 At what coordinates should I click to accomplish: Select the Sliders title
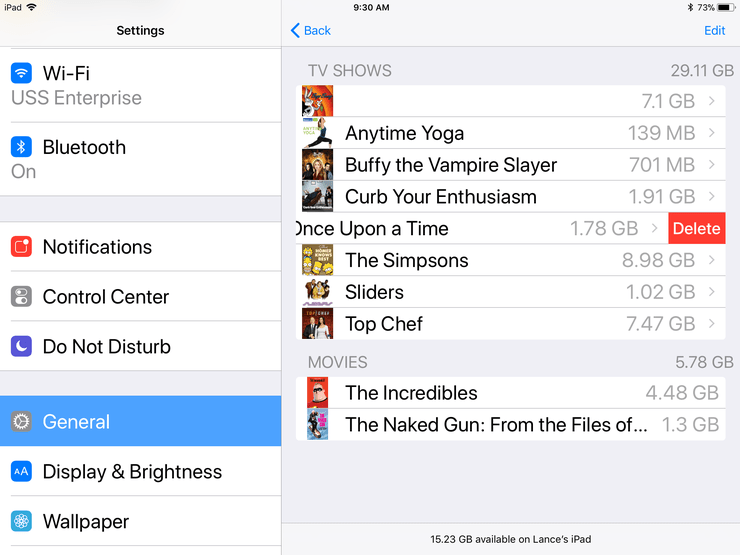[374, 292]
